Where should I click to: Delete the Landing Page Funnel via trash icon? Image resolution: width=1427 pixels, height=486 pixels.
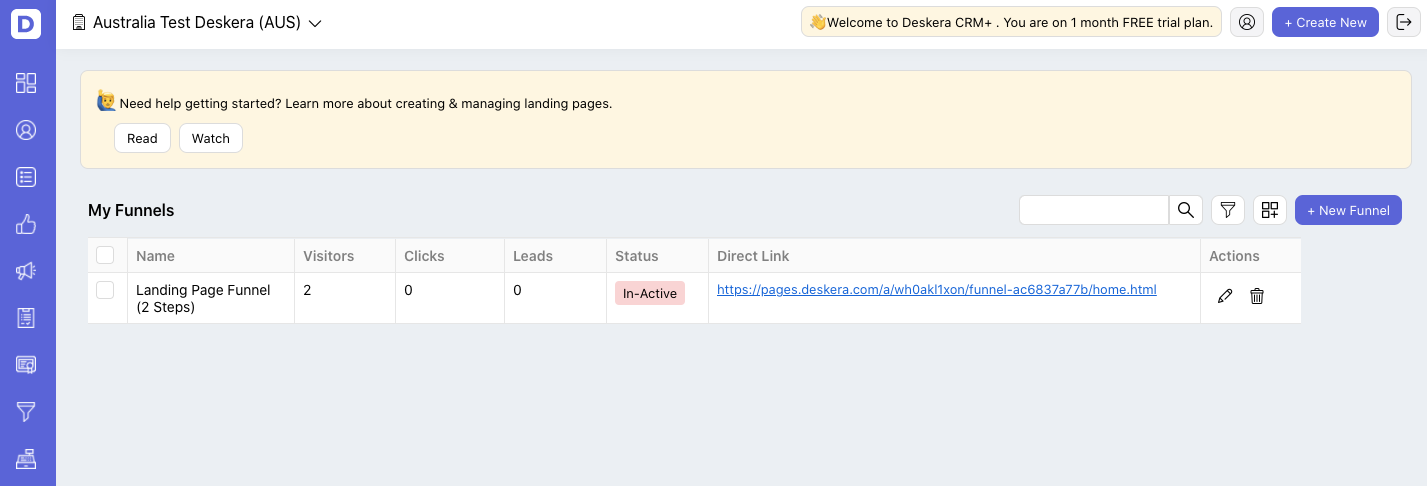pos(1257,296)
